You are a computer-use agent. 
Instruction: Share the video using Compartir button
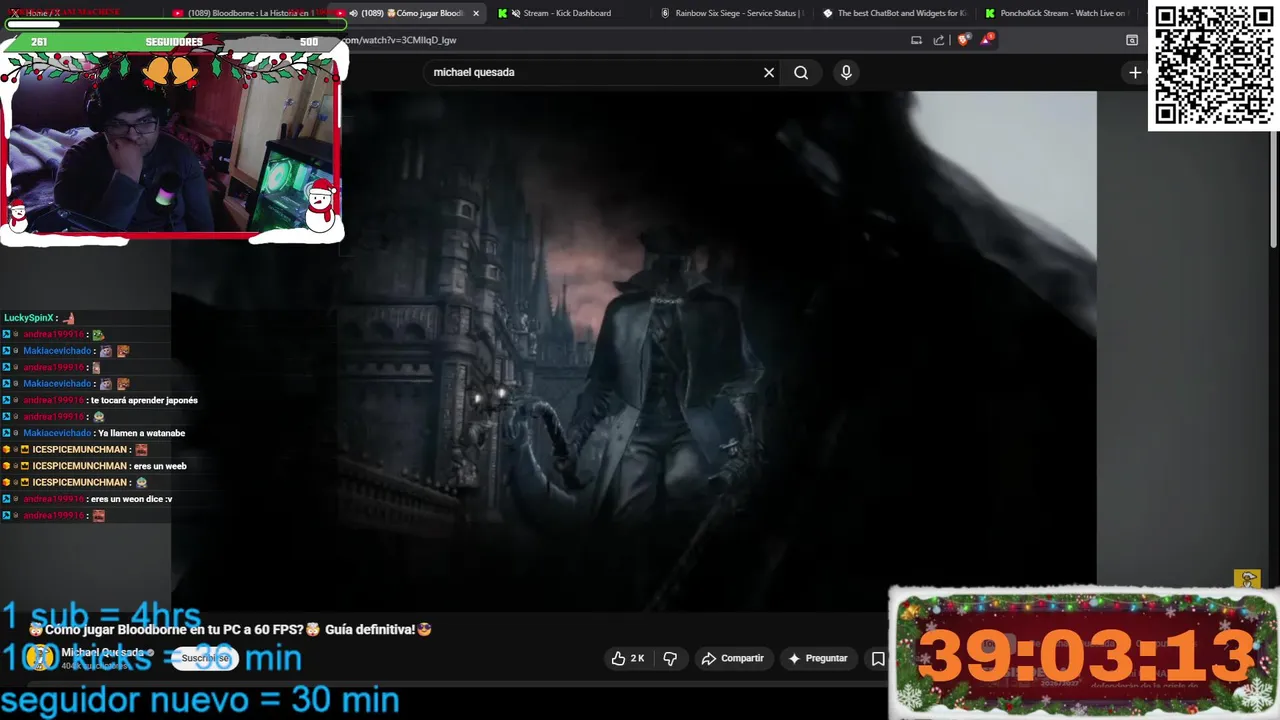733,658
